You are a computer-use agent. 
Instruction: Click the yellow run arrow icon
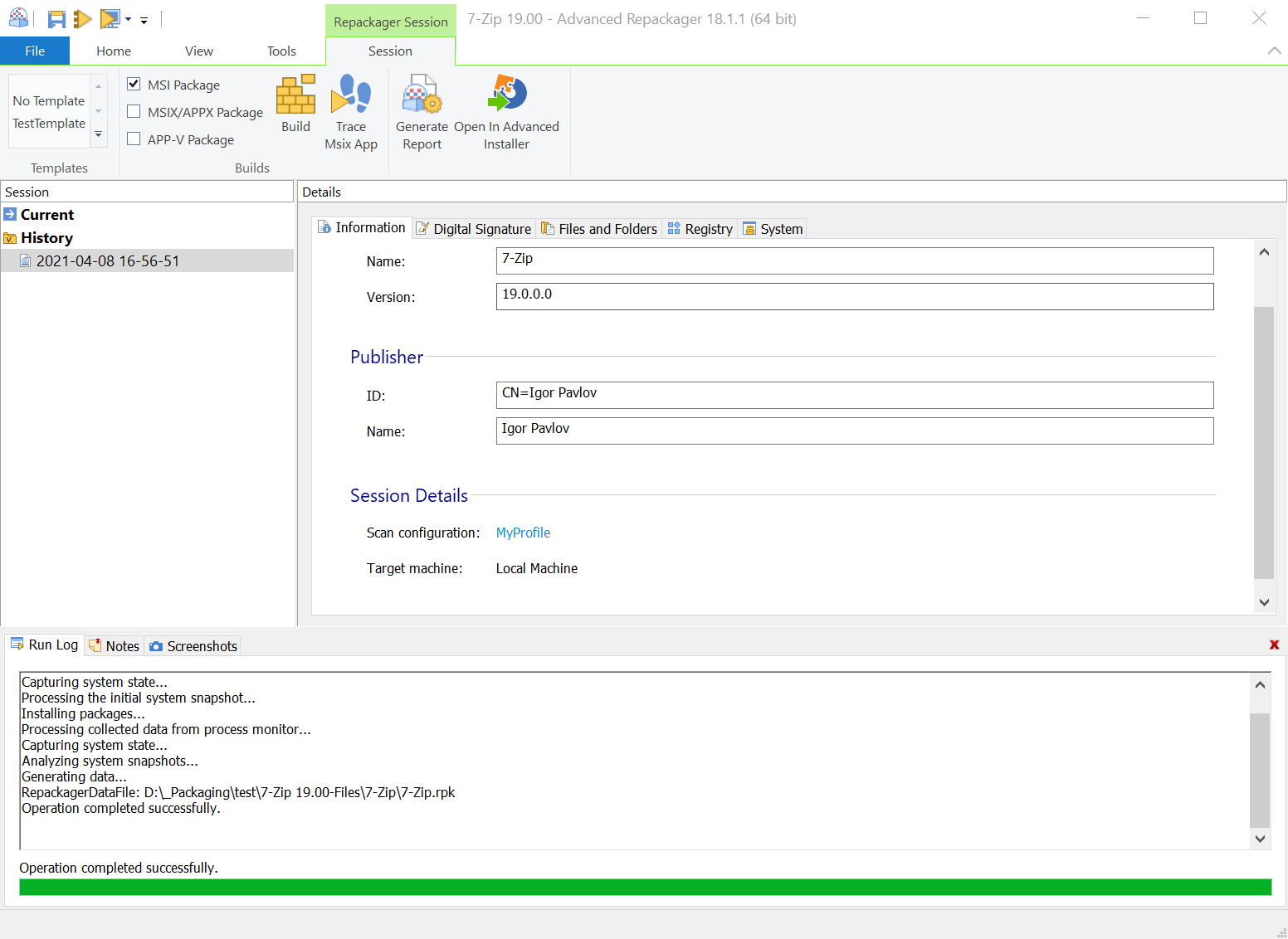point(82,19)
